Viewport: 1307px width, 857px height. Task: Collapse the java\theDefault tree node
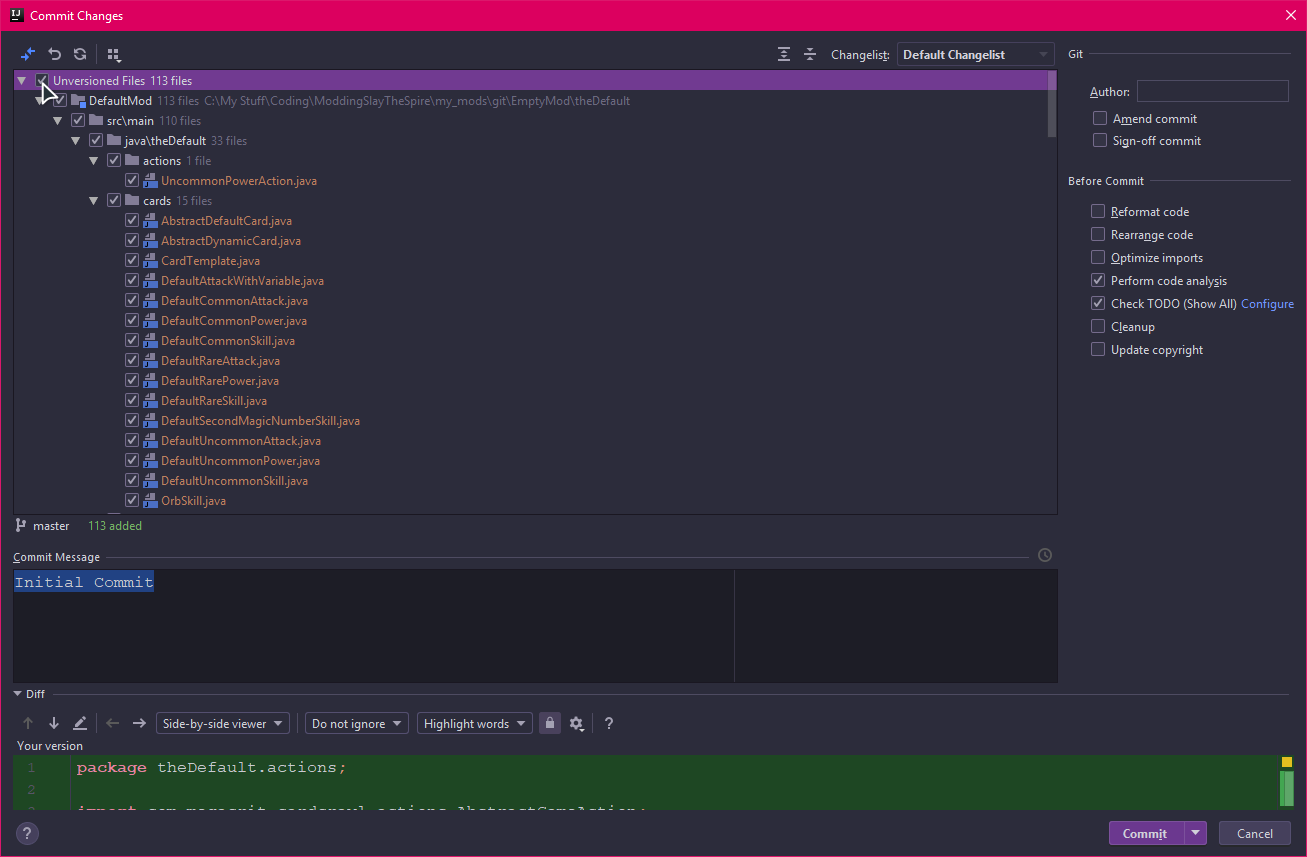point(76,141)
